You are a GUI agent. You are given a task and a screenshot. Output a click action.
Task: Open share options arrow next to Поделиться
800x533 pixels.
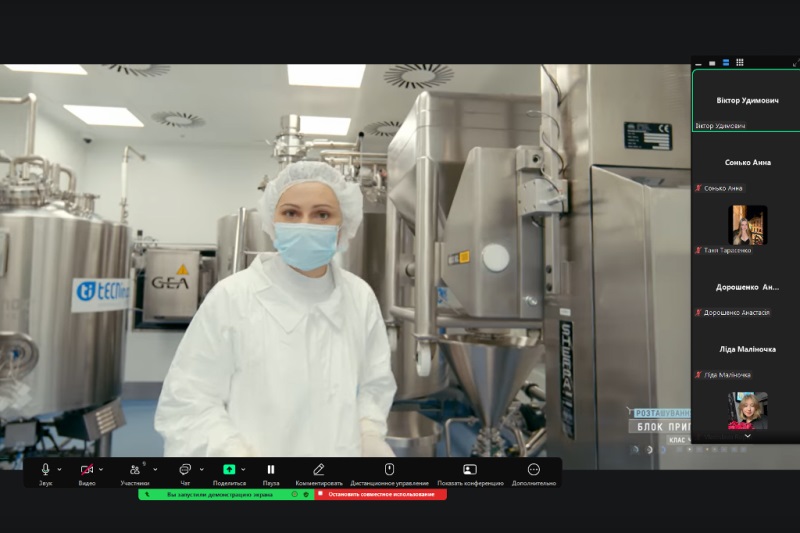tap(243, 470)
